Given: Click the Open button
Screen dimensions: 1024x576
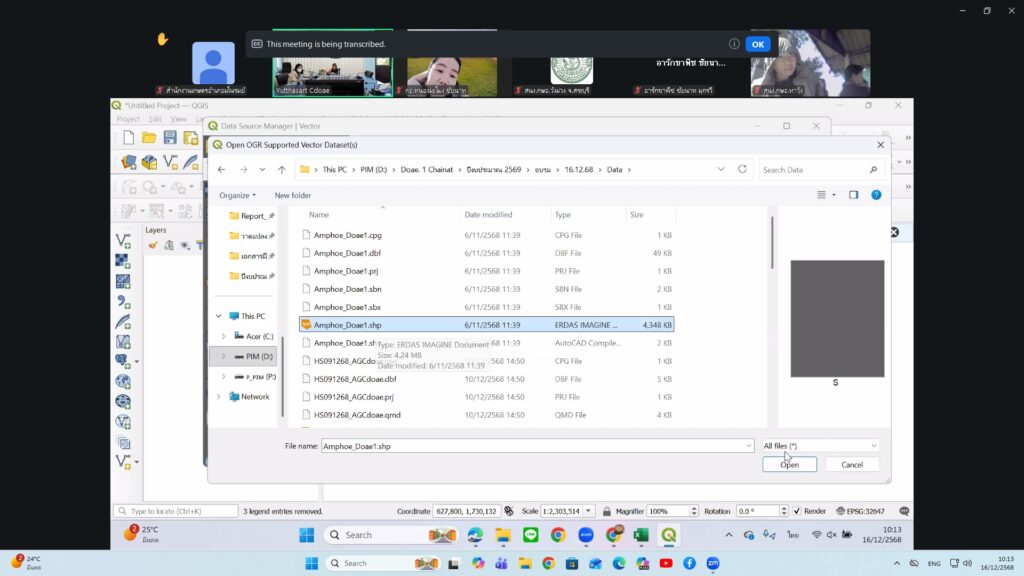Looking at the screenshot, I should click(789, 465).
